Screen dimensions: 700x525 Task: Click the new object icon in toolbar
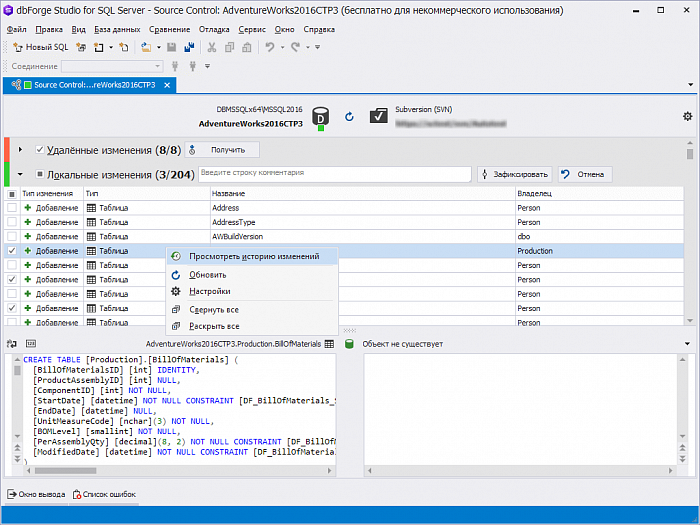(x=99, y=47)
